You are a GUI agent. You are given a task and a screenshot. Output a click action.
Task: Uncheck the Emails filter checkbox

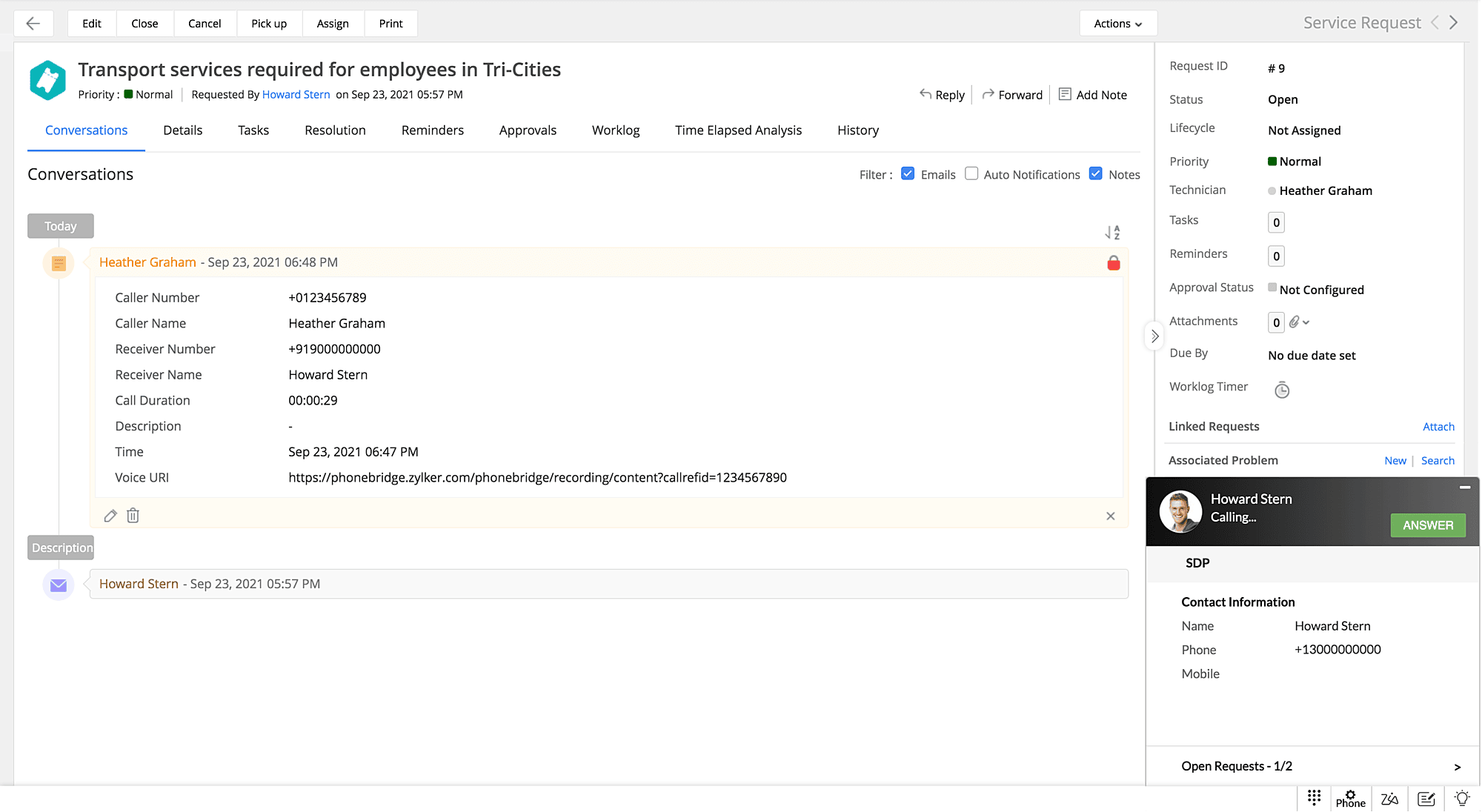(908, 174)
